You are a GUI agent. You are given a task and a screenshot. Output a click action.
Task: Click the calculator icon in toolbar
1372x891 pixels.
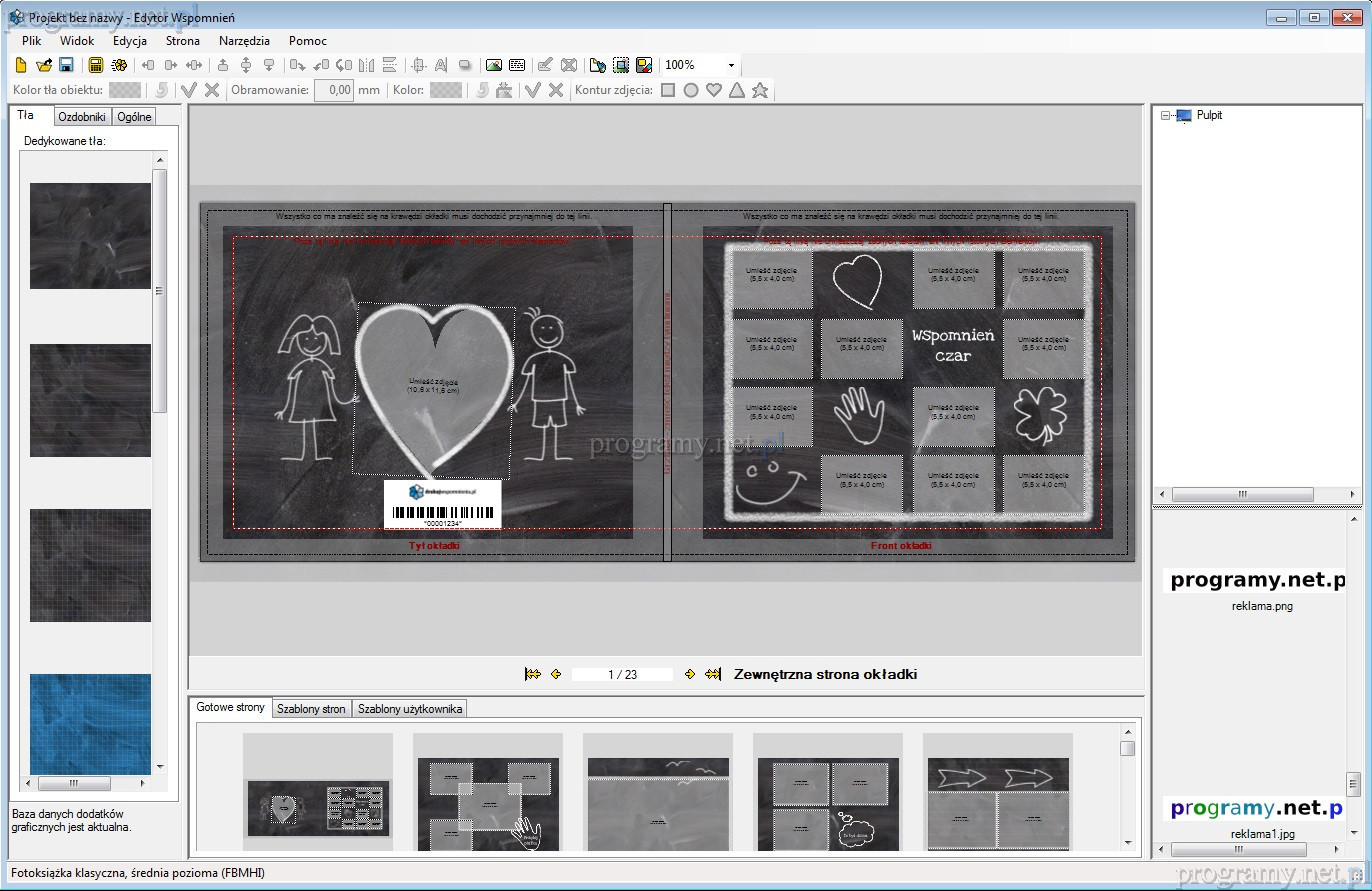pyautogui.click(x=96, y=65)
